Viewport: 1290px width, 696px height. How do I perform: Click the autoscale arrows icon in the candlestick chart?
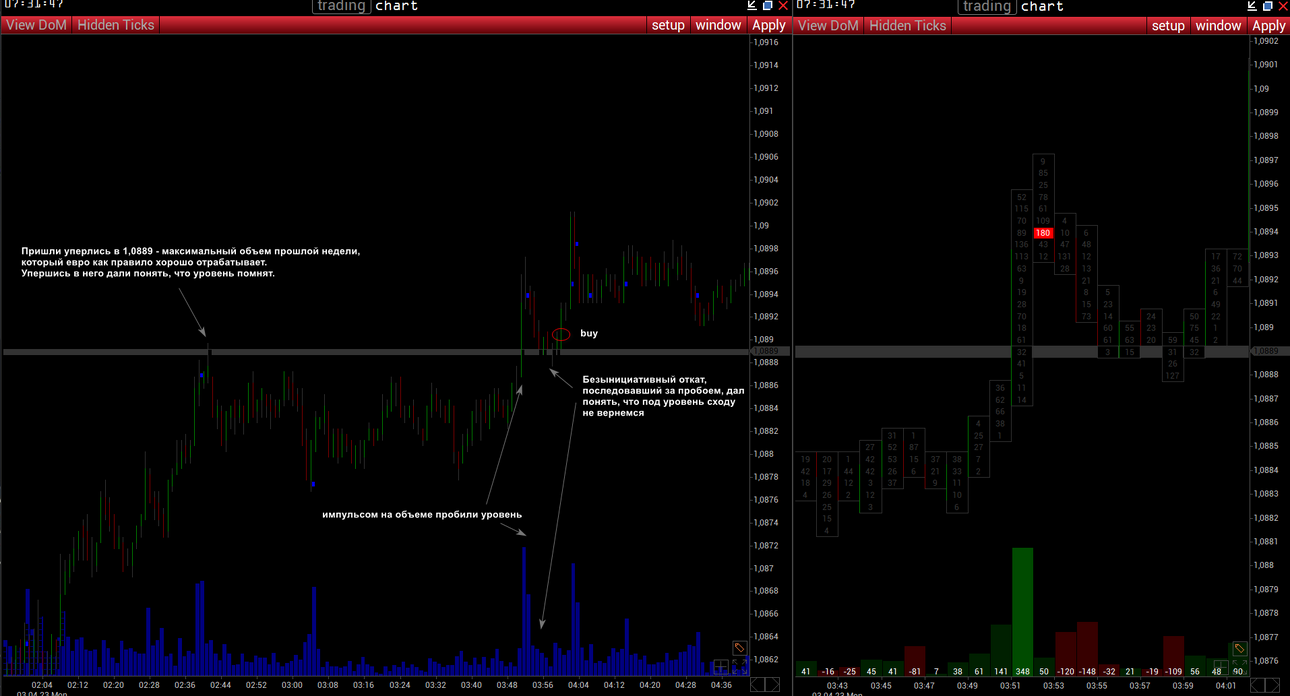(x=741, y=666)
